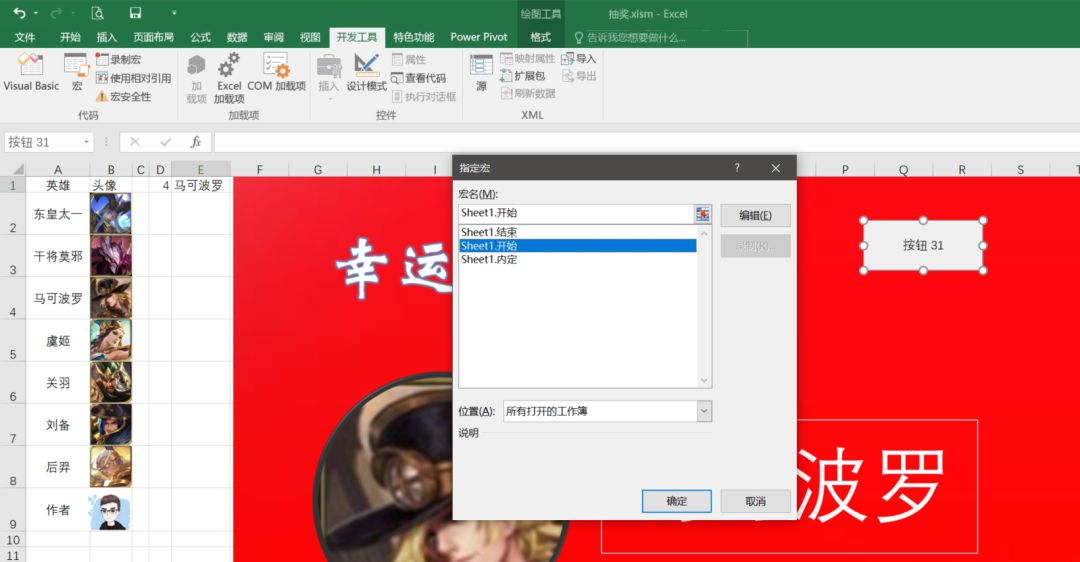Click XML Export (导出)
Image resolution: width=1080 pixels, height=562 pixels.
click(579, 76)
